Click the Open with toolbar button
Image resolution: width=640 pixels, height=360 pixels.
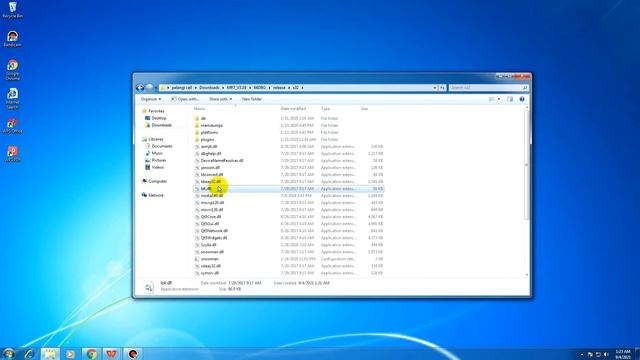[185, 99]
